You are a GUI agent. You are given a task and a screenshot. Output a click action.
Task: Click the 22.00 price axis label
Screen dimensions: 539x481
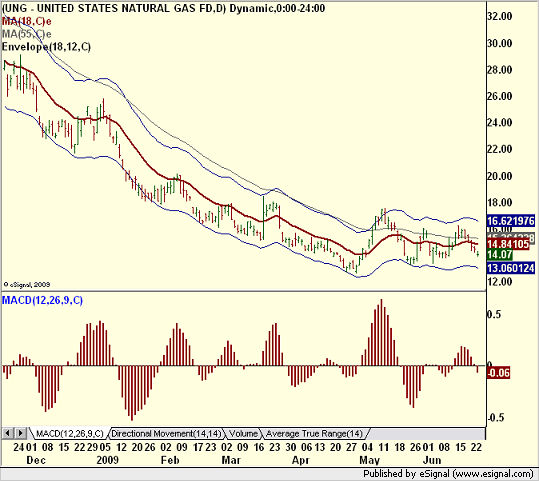(x=499, y=149)
